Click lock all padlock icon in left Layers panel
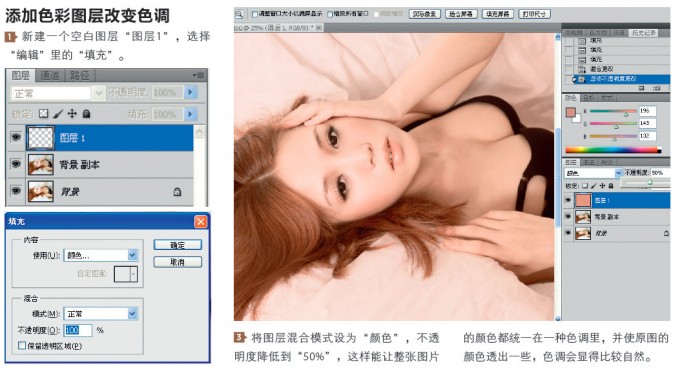Screen dimensions: 673x368 [86, 114]
